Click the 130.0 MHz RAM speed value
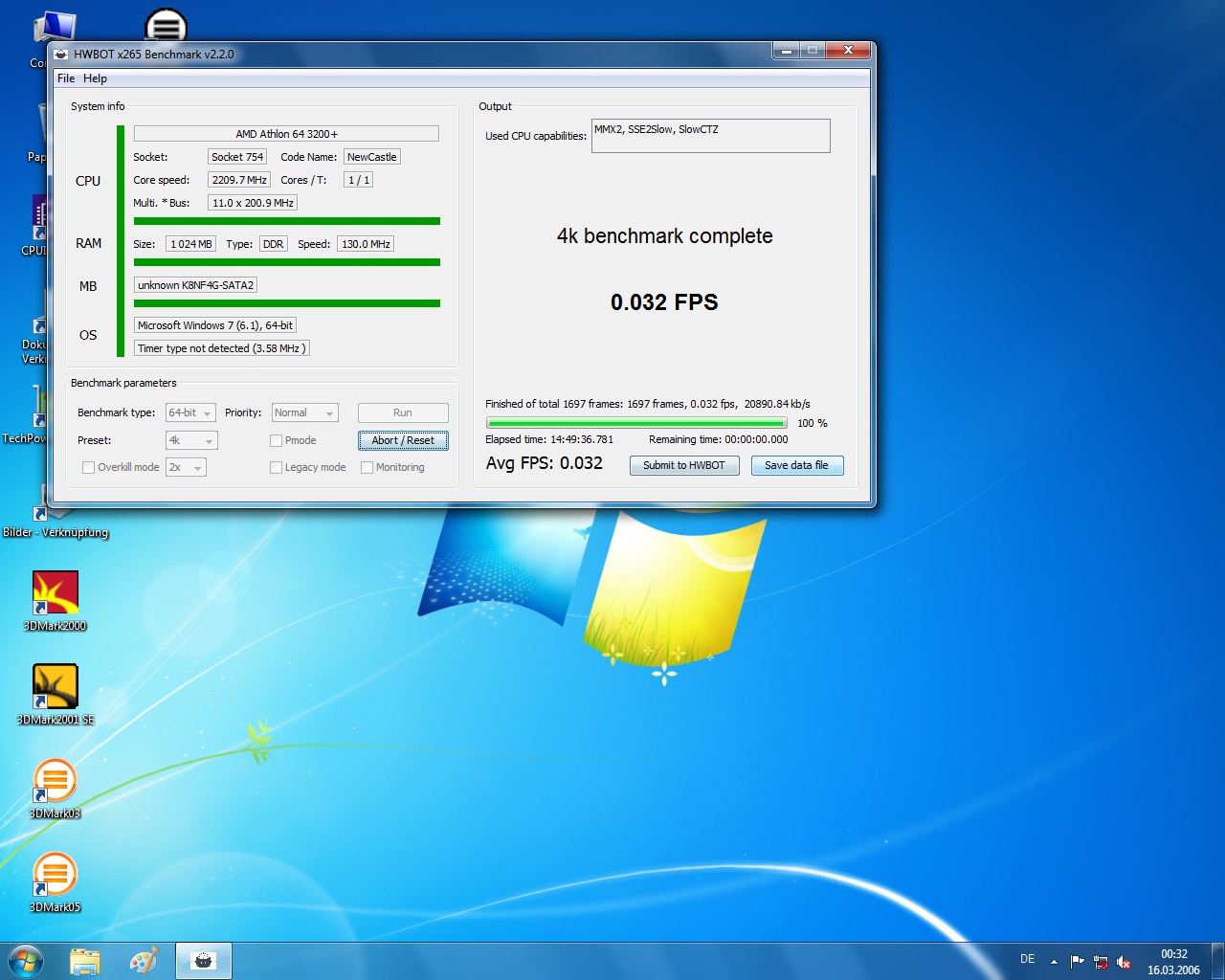Screen dimensions: 1225x980 tap(366, 244)
